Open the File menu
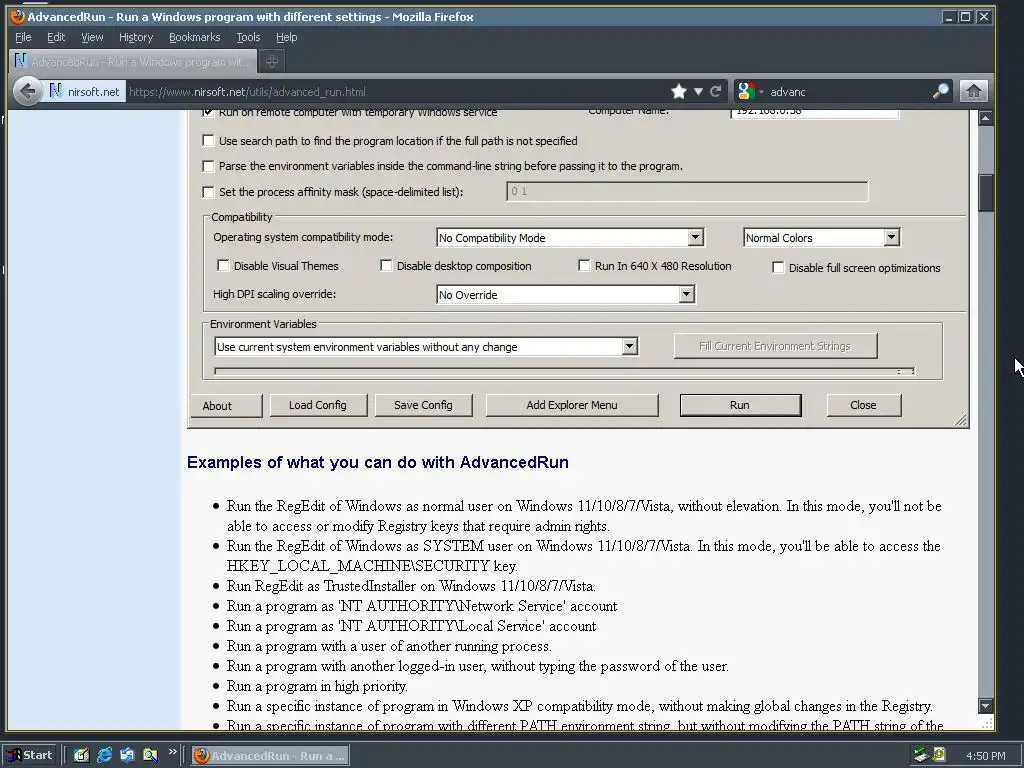 pyautogui.click(x=23, y=37)
